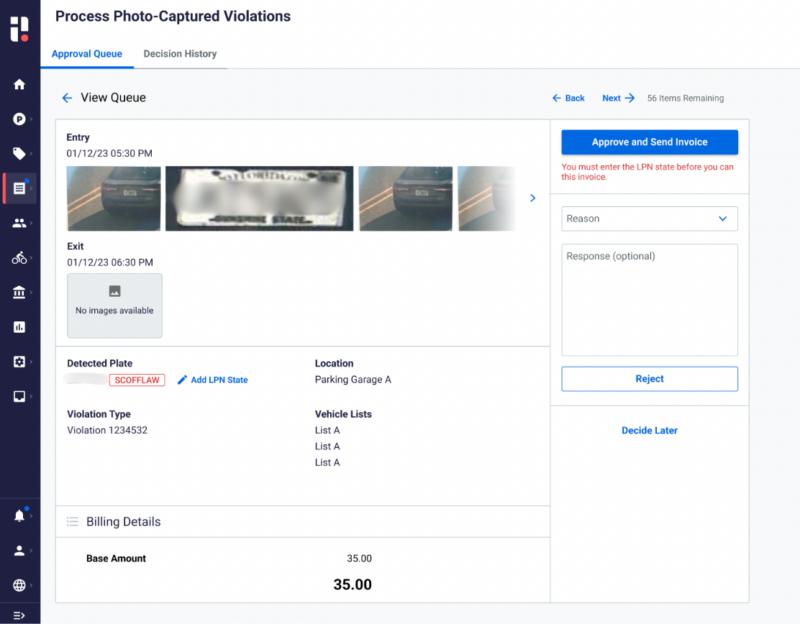This screenshot has height=624, width=800.
Task: Open the notifications bell icon
Action: (19, 516)
